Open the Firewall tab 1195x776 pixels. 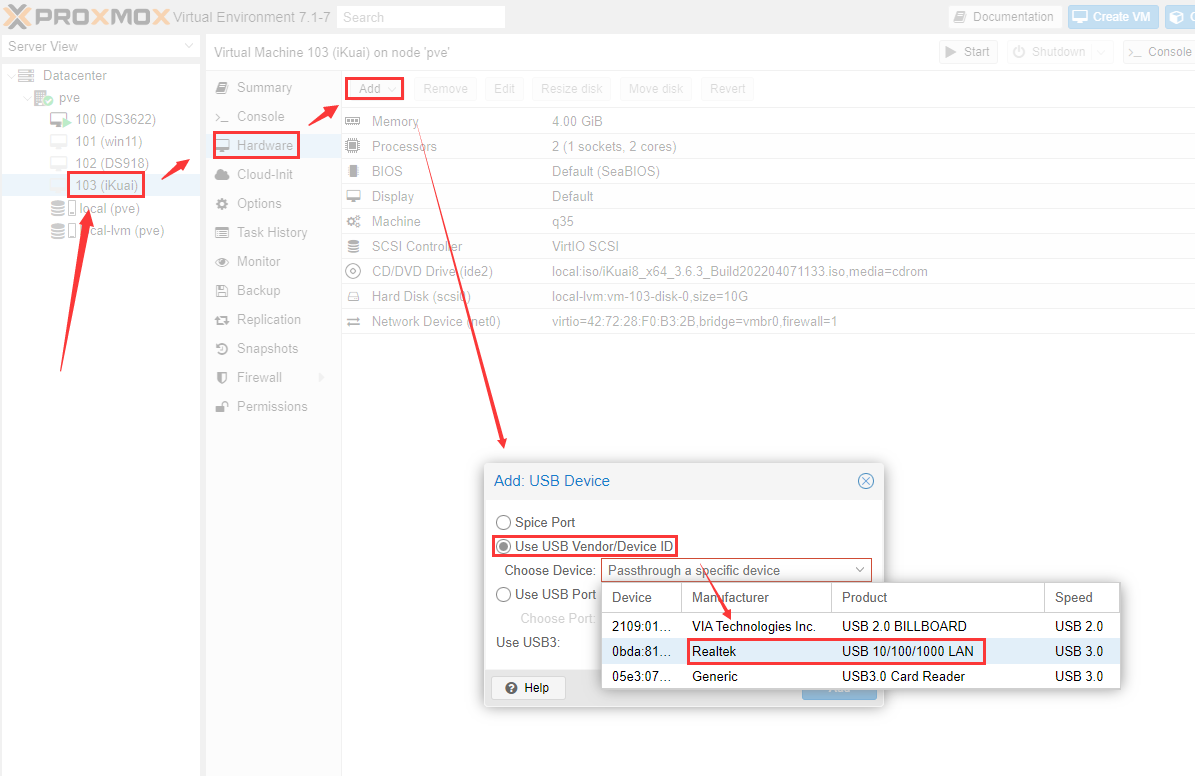273,377
